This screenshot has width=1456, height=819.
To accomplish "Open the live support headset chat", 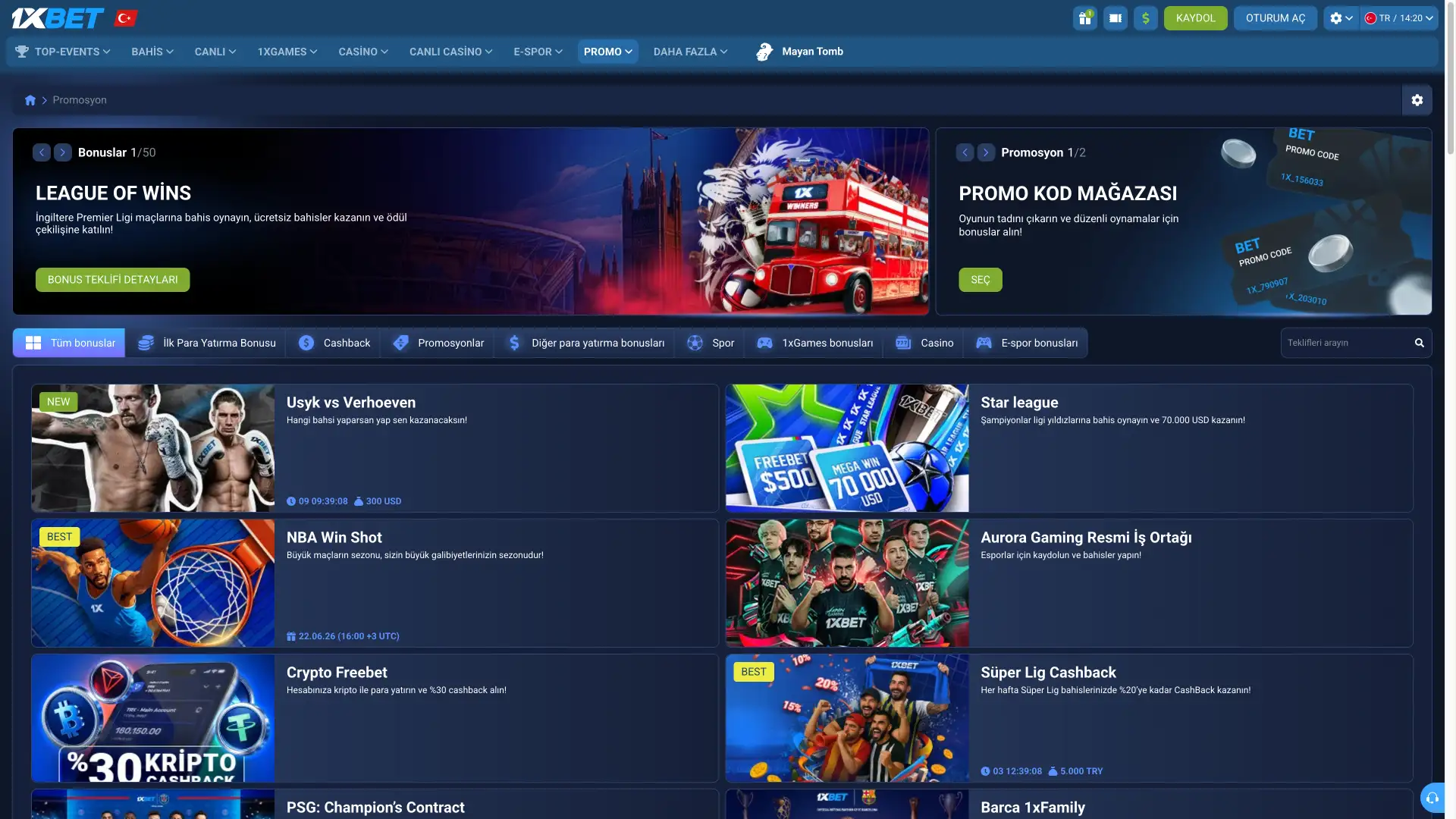I will click(1432, 798).
